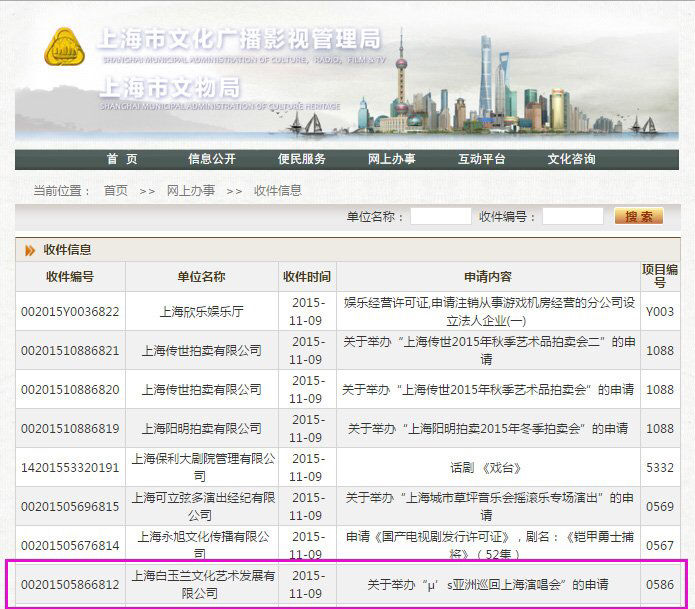
Task: Focus the 单位名称 search input field
Action: click(441, 216)
